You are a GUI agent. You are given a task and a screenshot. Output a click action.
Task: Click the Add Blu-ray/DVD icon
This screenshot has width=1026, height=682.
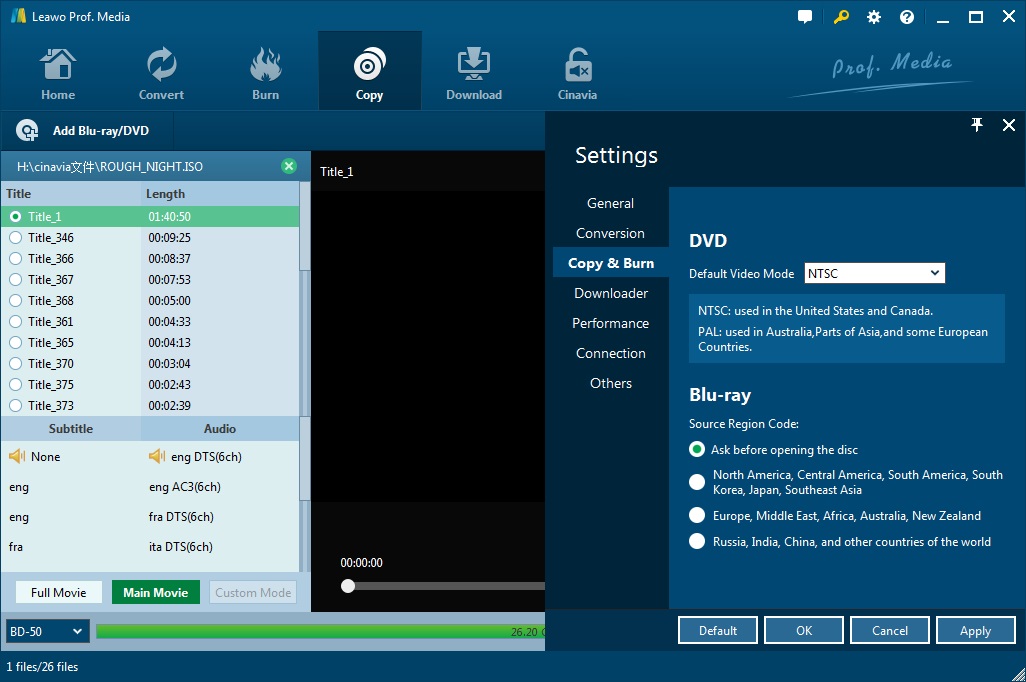click(26, 130)
